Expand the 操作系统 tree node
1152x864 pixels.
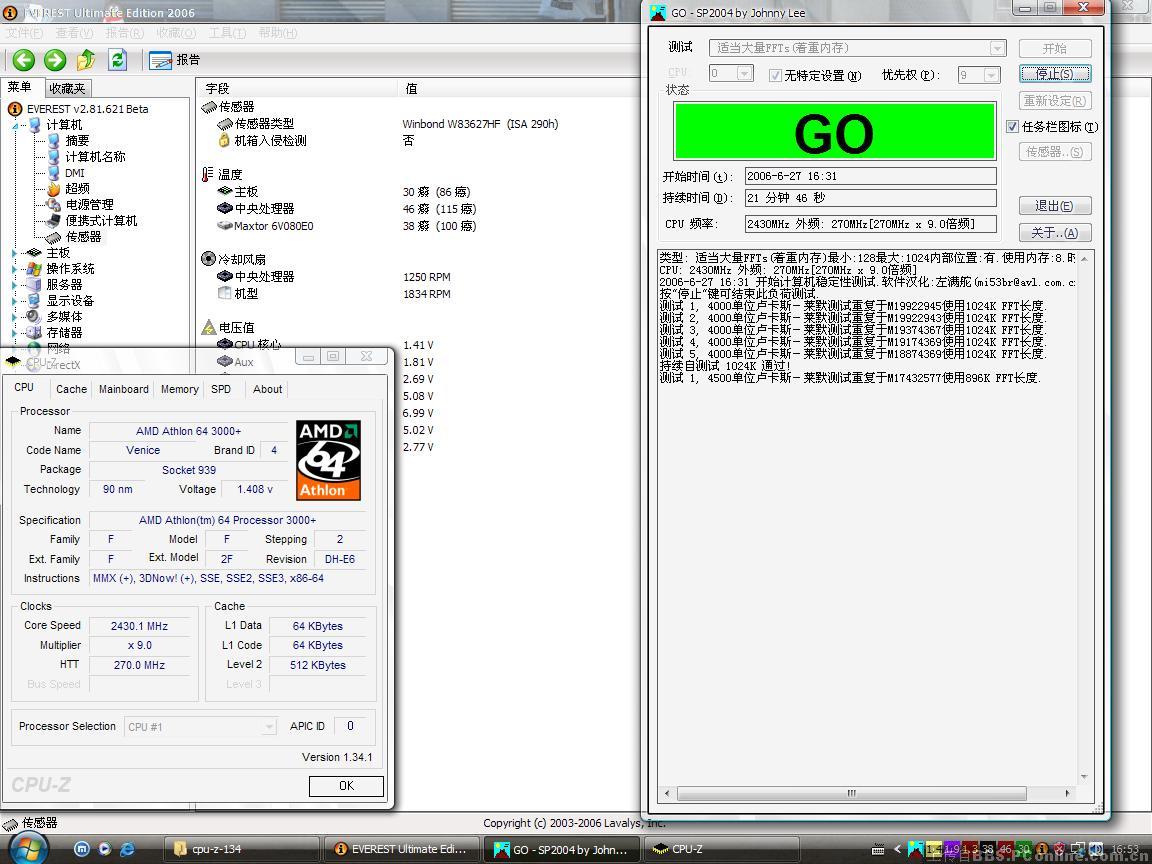pos(15,269)
